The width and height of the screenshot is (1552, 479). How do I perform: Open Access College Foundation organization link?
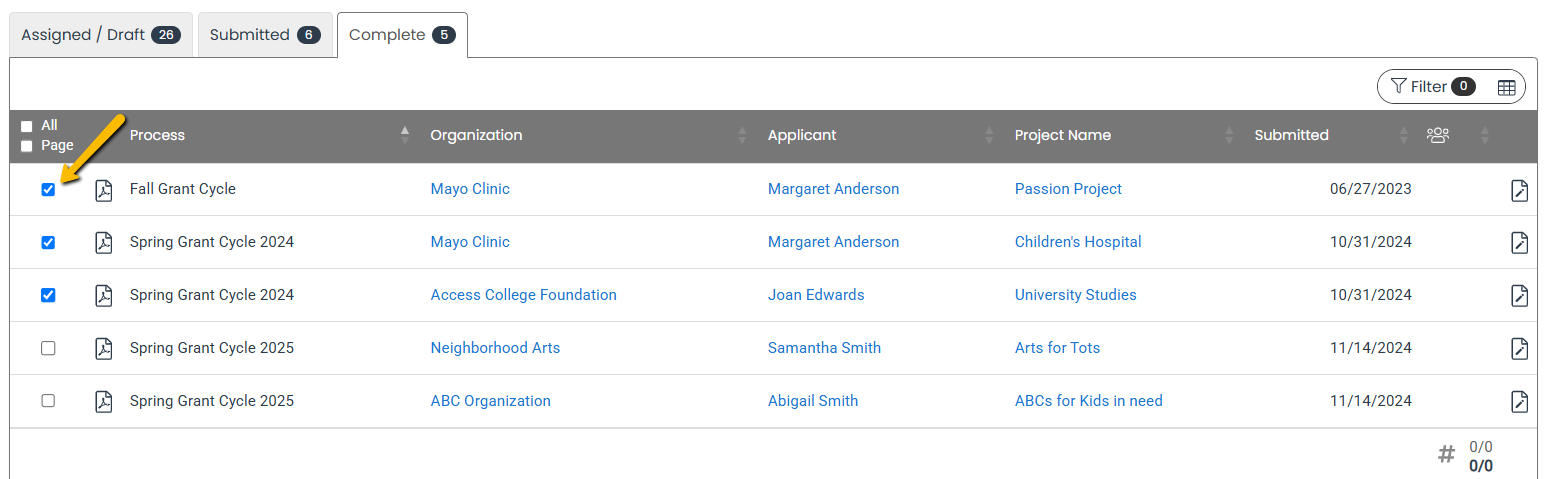(523, 295)
